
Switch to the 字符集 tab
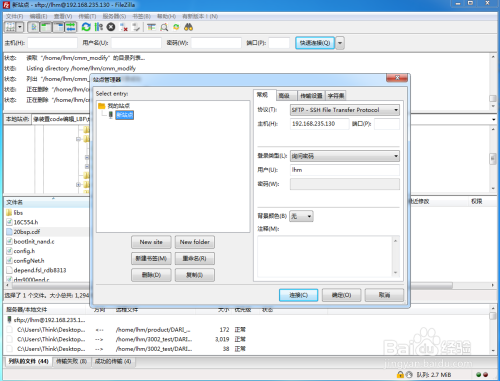click(336, 96)
